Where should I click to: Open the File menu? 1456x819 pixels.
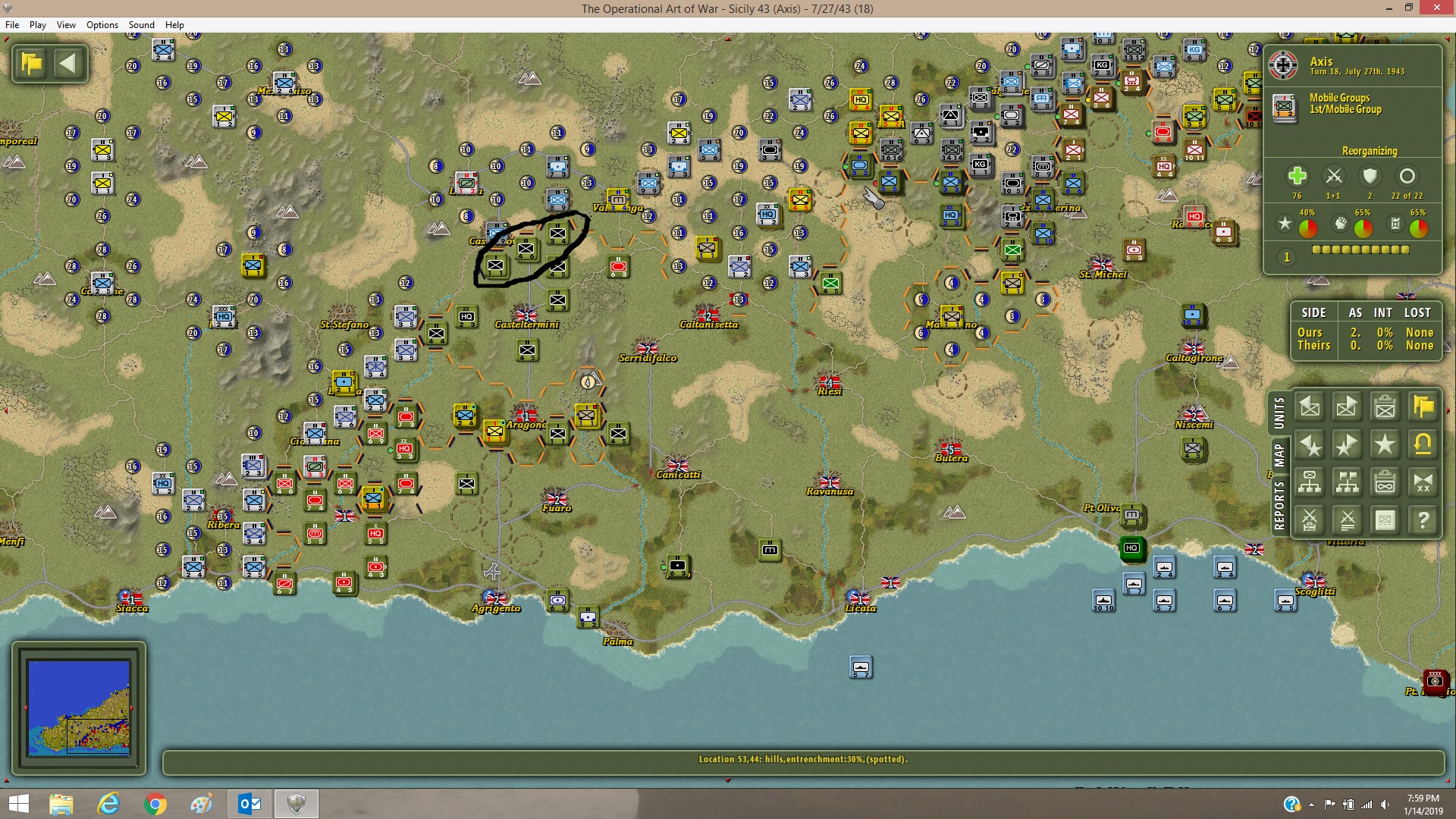tap(12, 25)
